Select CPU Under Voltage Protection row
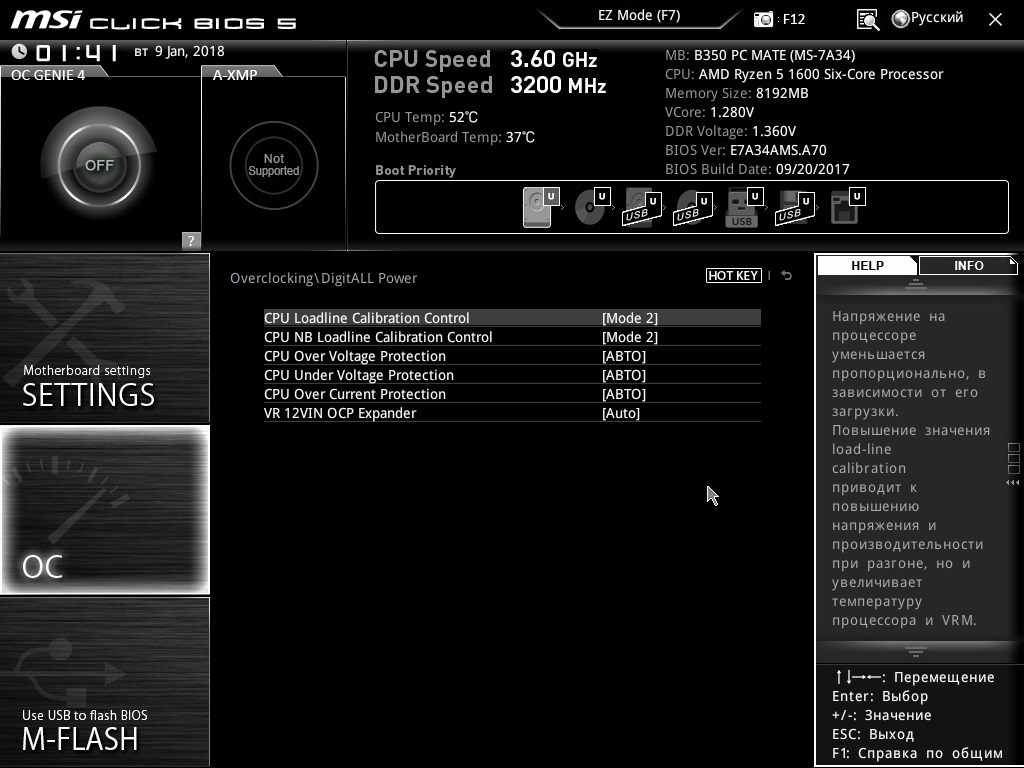This screenshot has height=768, width=1024. coord(512,375)
